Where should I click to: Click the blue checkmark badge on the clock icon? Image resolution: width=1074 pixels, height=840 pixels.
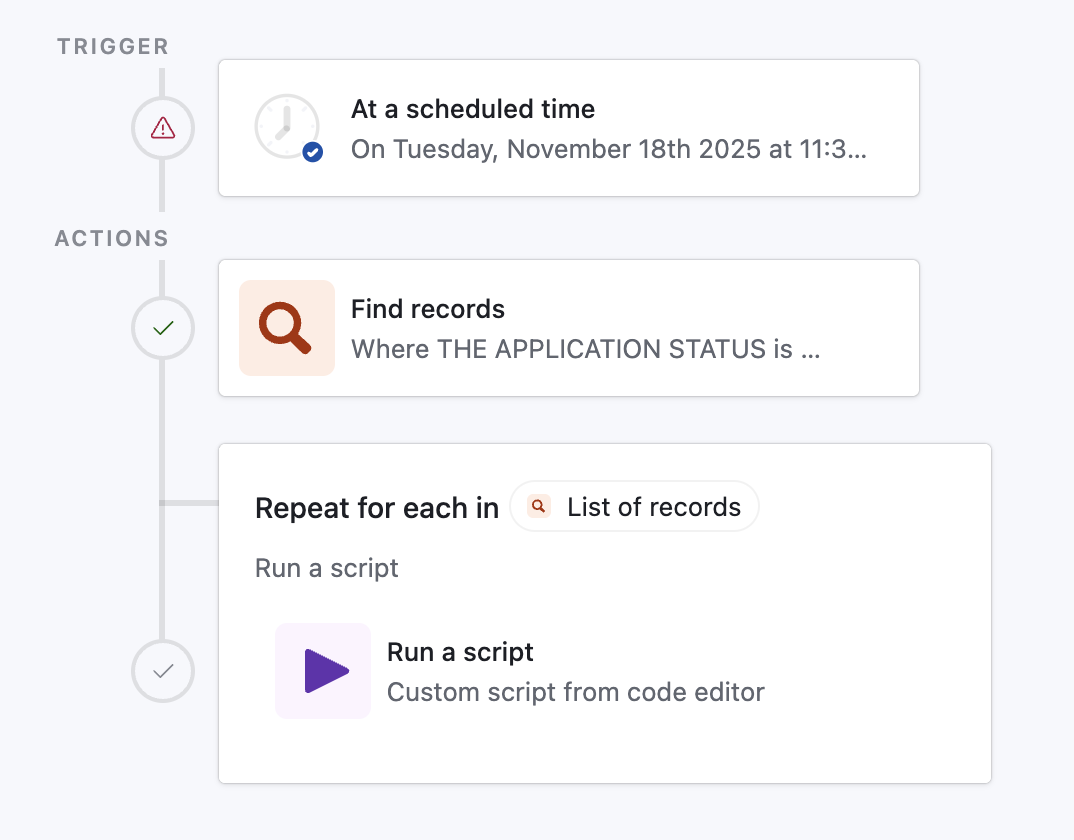pos(311,152)
